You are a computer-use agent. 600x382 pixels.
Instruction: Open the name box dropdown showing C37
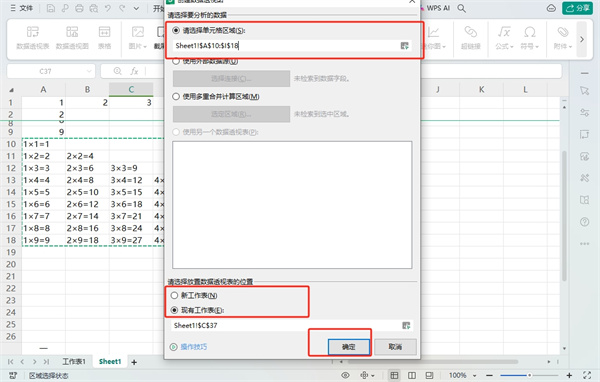tap(89, 71)
